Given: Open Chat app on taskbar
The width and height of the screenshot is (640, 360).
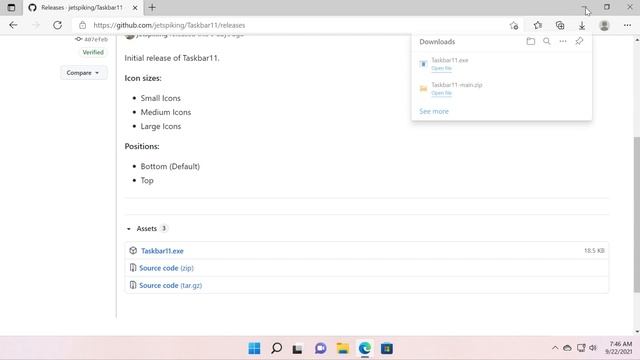Looking at the screenshot, I should (320, 348).
